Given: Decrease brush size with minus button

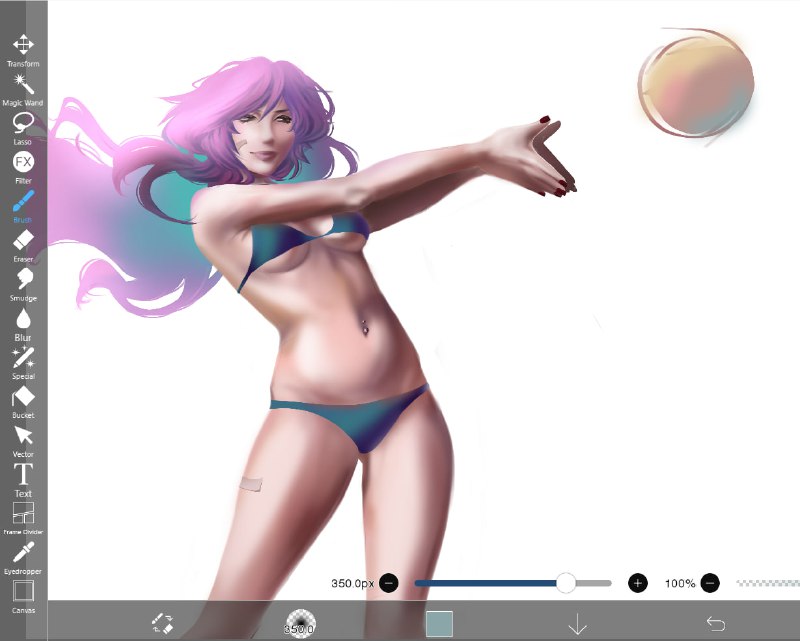Looking at the screenshot, I should (x=389, y=583).
